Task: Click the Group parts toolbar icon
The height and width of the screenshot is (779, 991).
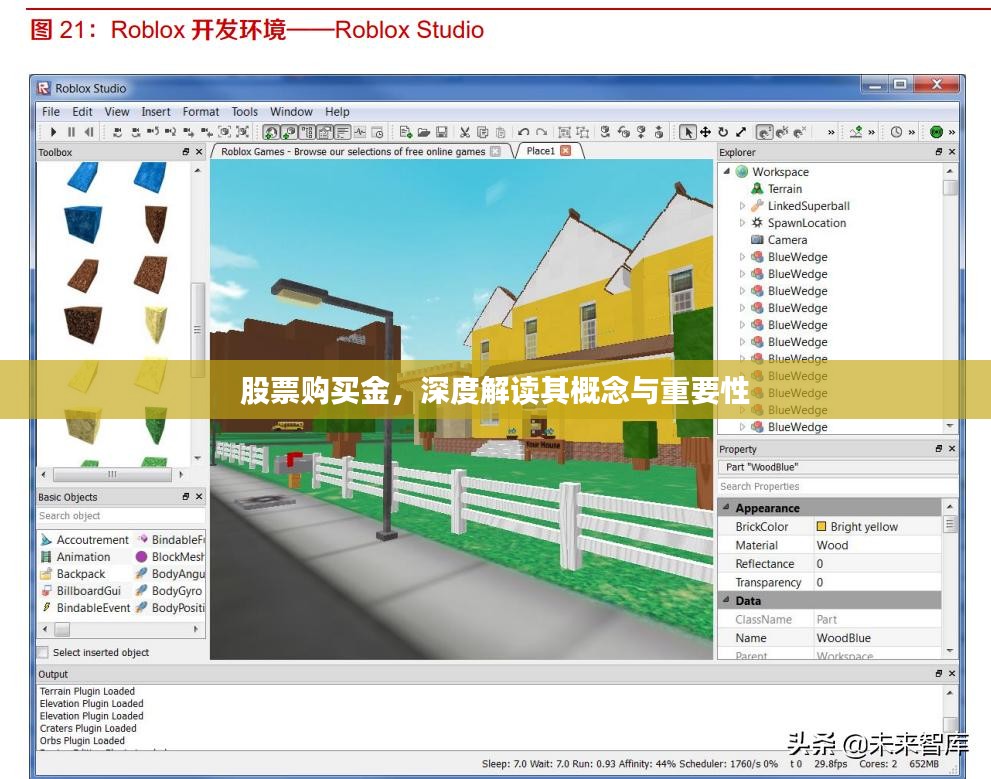Action: [564, 132]
